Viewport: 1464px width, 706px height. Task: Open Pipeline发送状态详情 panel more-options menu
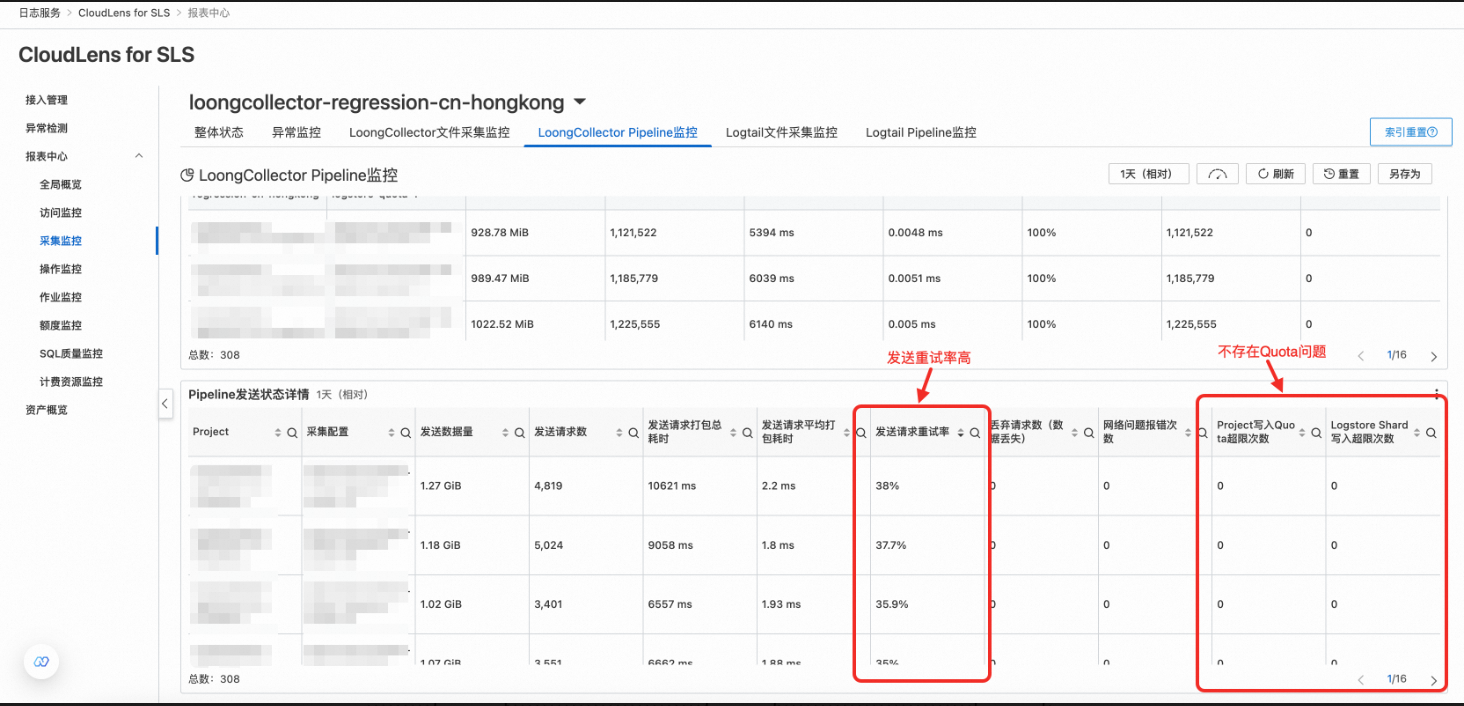1437,394
